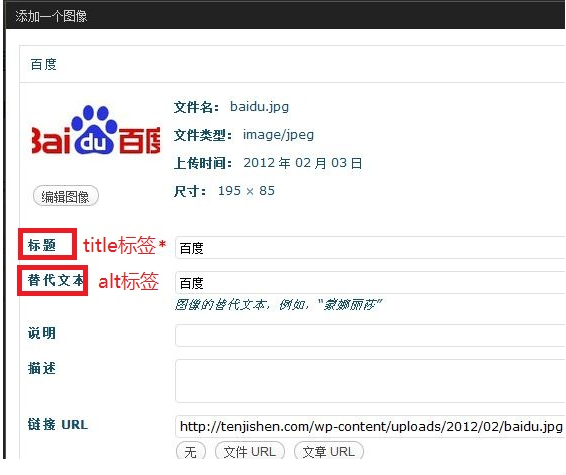Click the 链接 URL field label
The width and height of the screenshot is (566, 475).
(58, 424)
